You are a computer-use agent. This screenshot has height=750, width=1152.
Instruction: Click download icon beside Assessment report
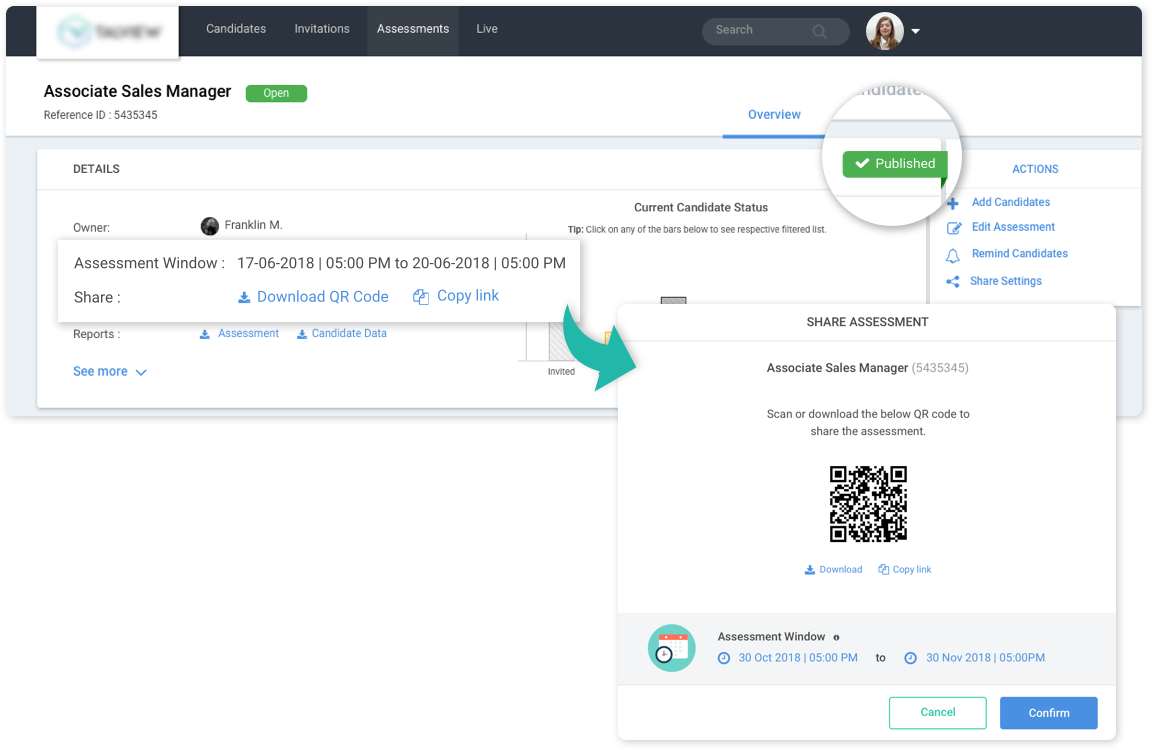point(205,334)
